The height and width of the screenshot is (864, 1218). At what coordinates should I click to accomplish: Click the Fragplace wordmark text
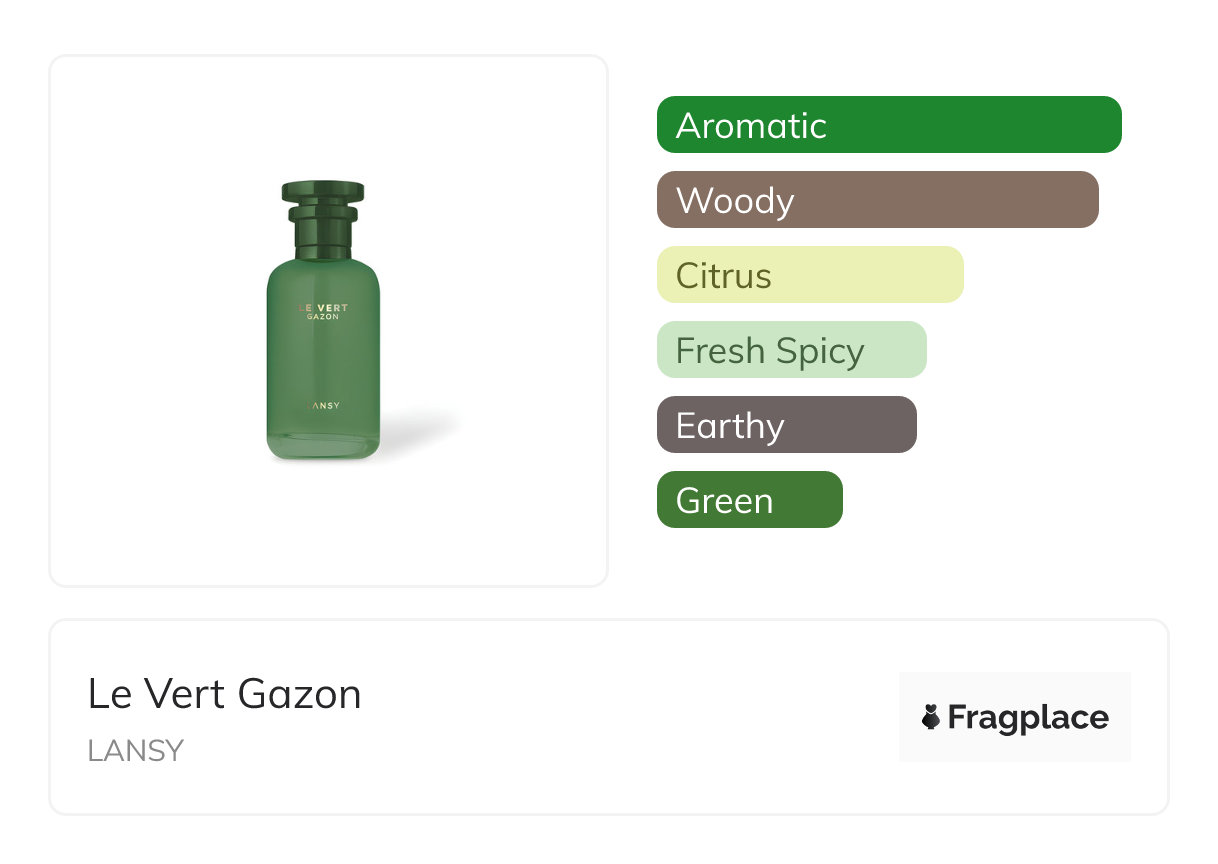pyautogui.click(x=1028, y=718)
